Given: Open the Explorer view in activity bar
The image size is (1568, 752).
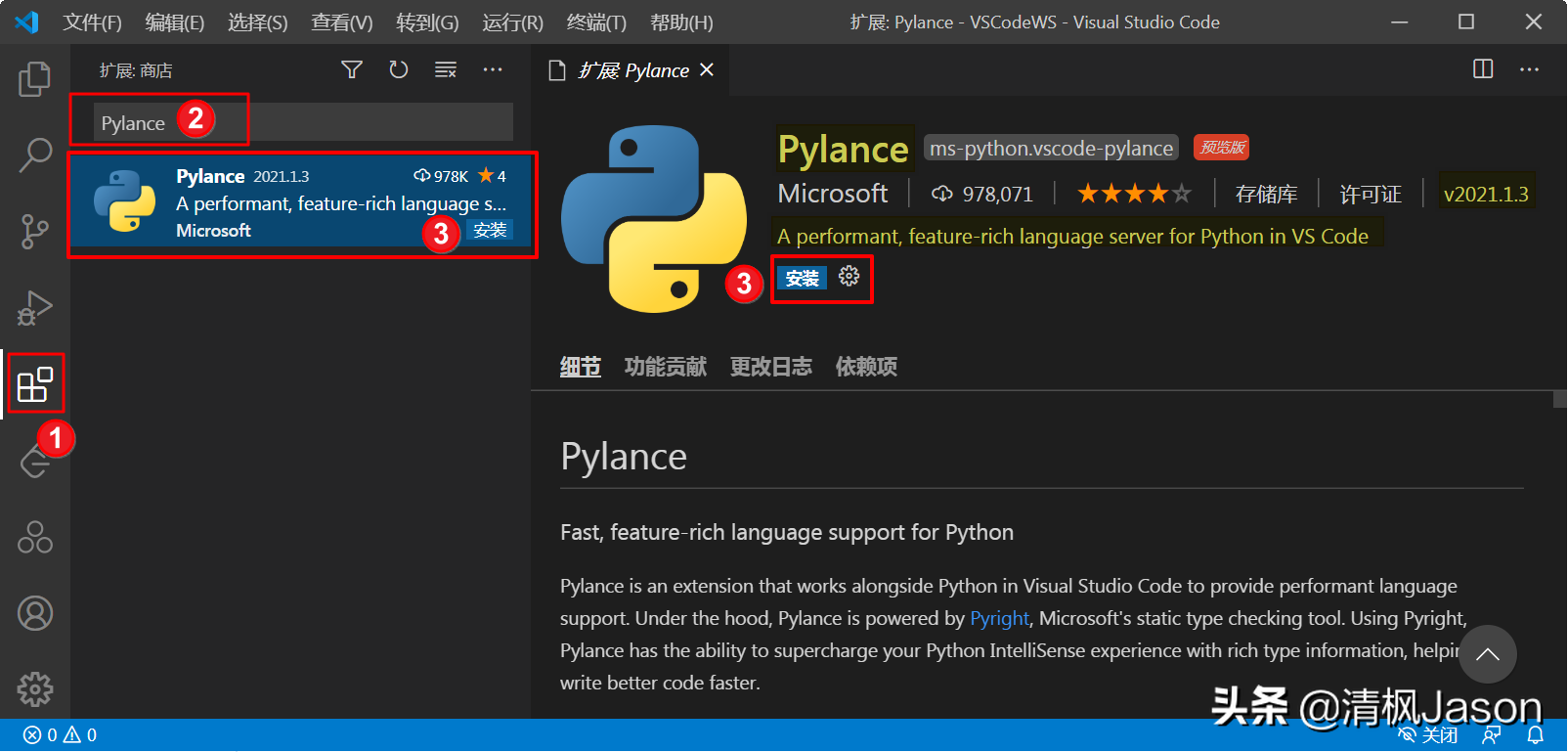Looking at the screenshot, I should click(x=35, y=79).
